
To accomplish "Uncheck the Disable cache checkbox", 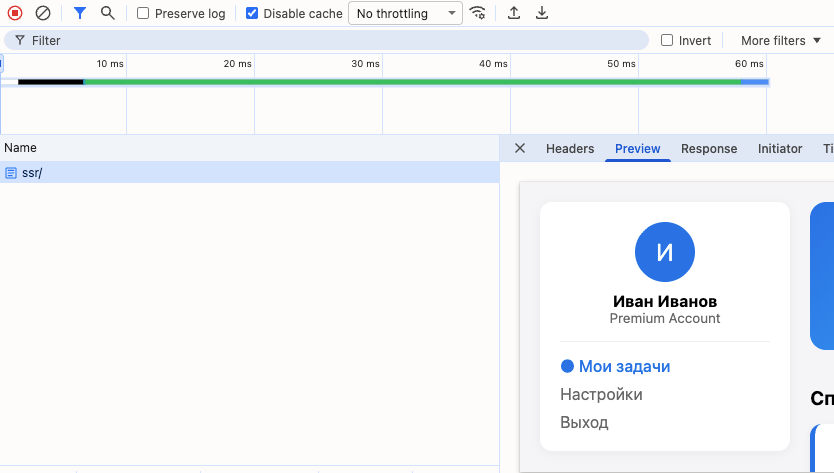I will (x=252, y=14).
